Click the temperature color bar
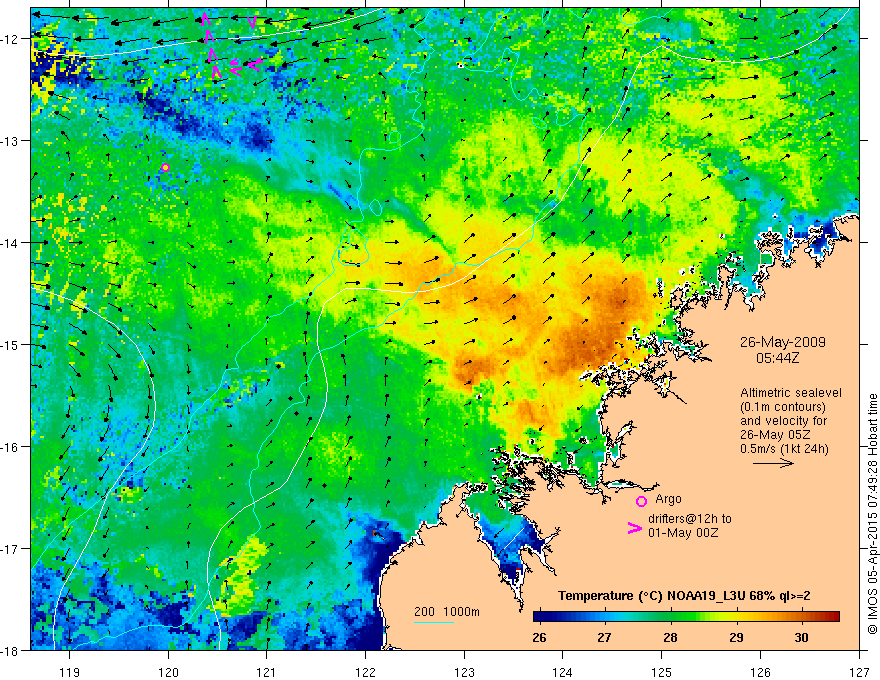Screen dimensions: 880x680 (x=686, y=616)
